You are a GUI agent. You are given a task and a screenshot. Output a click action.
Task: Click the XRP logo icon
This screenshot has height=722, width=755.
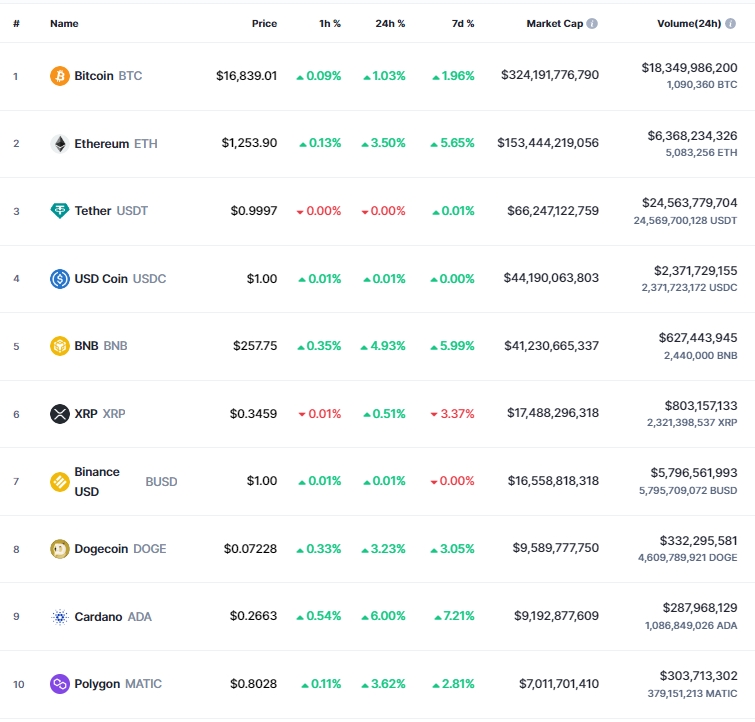pyautogui.click(x=60, y=414)
